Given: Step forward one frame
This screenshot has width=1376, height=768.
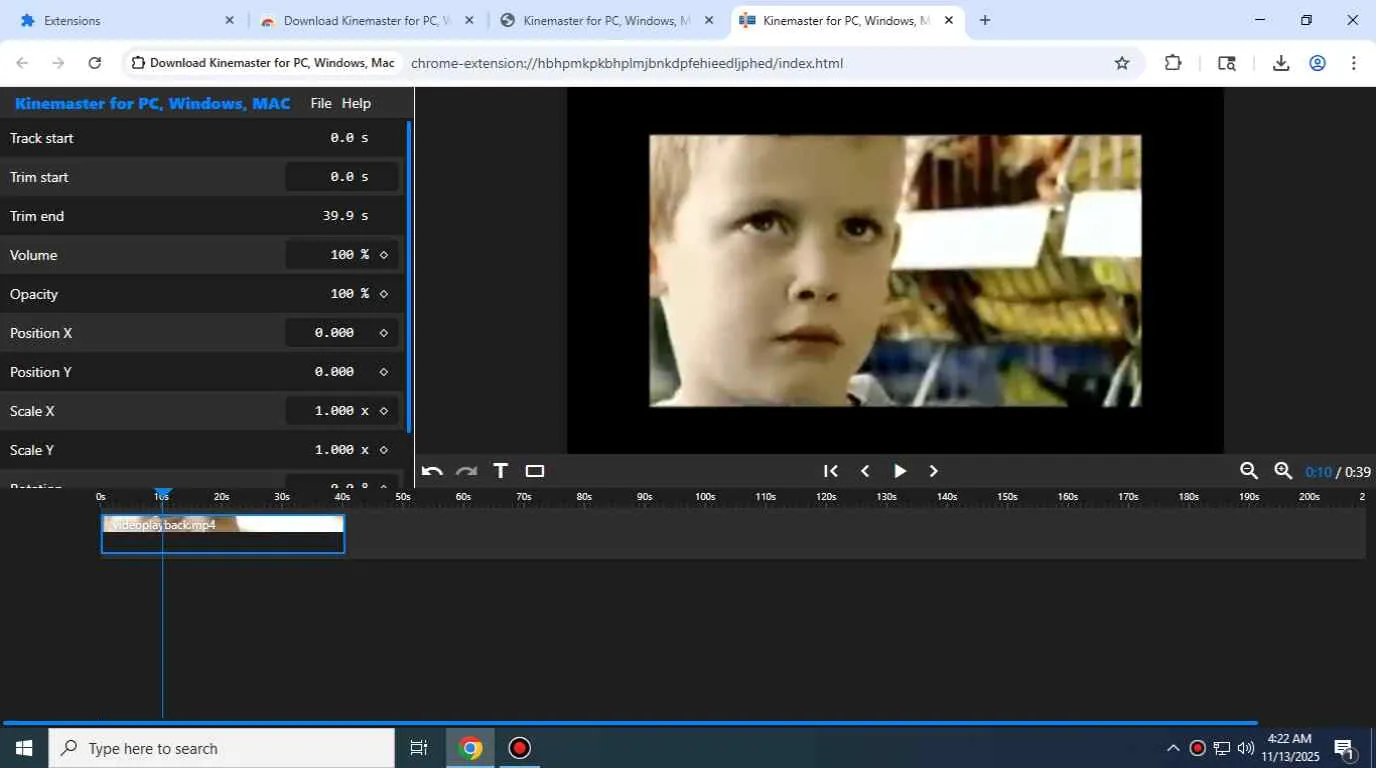Looking at the screenshot, I should click(x=934, y=471).
